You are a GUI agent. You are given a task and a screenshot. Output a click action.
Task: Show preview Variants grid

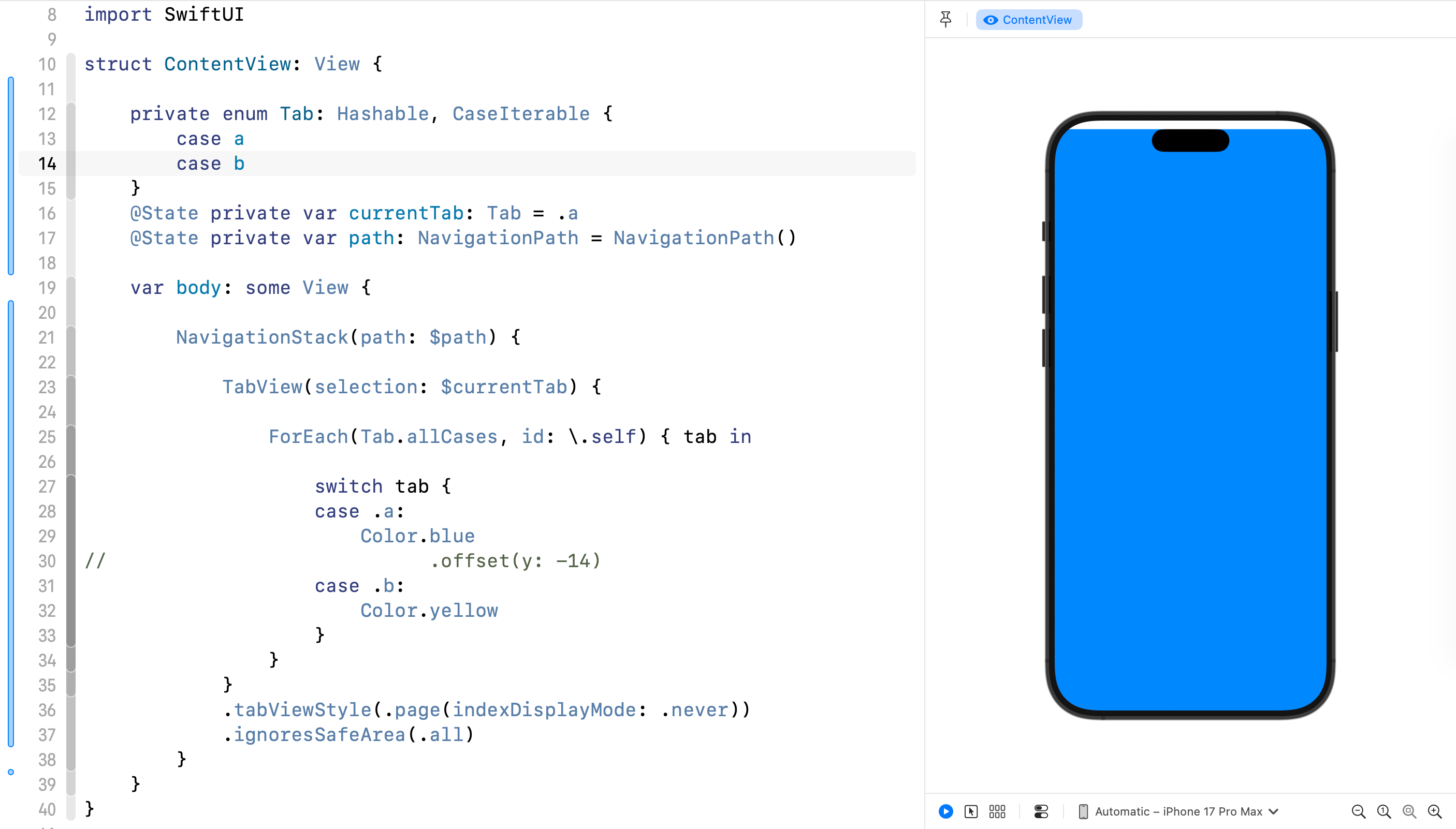point(997,811)
